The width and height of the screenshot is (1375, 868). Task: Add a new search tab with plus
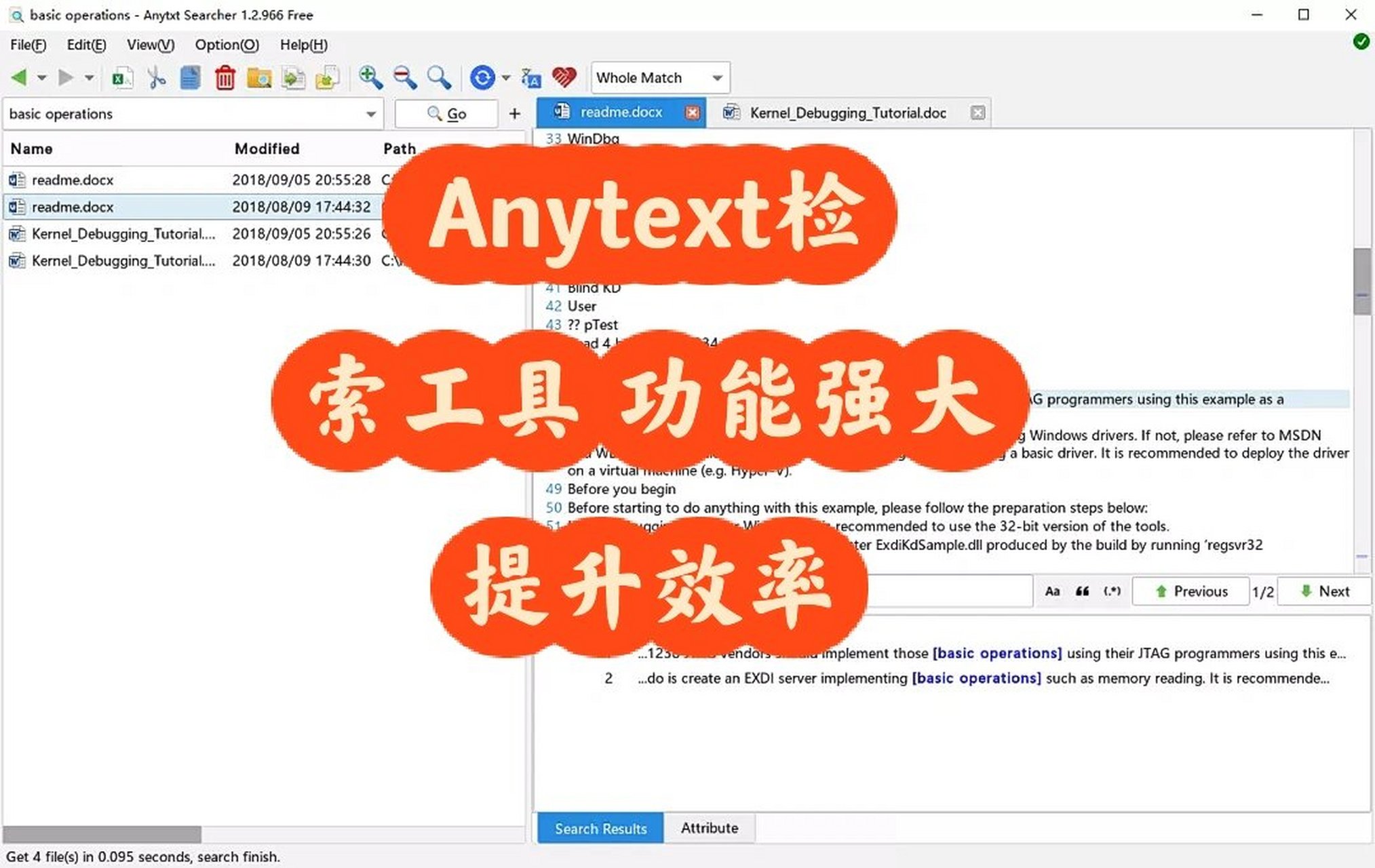pyautogui.click(x=515, y=114)
